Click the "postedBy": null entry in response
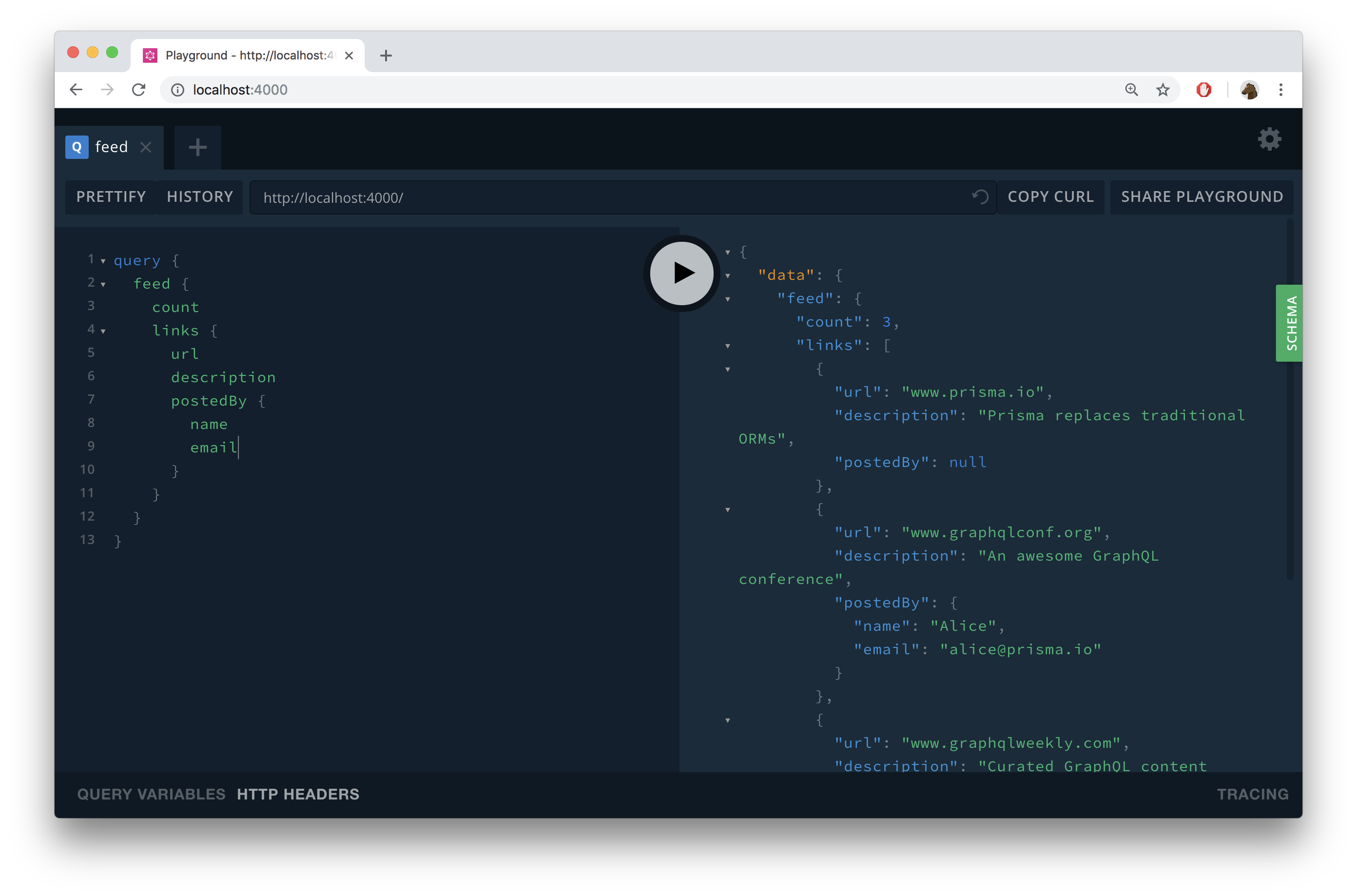 click(x=910, y=462)
